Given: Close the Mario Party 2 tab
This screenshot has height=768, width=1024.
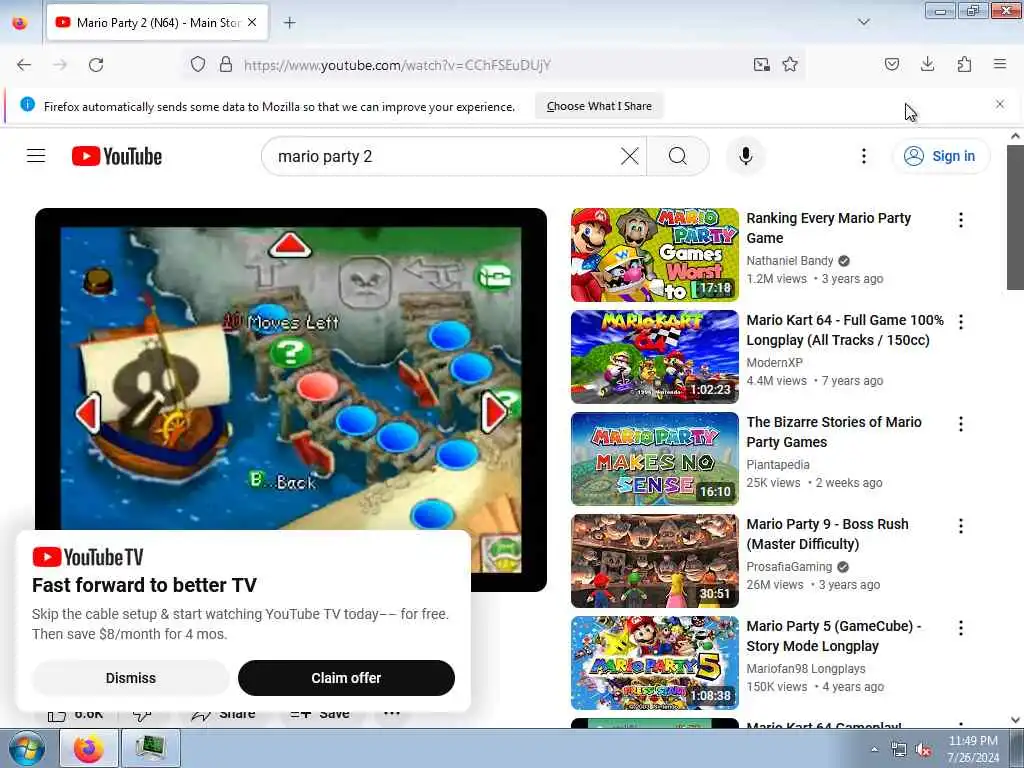Looking at the screenshot, I should click(x=252, y=22).
